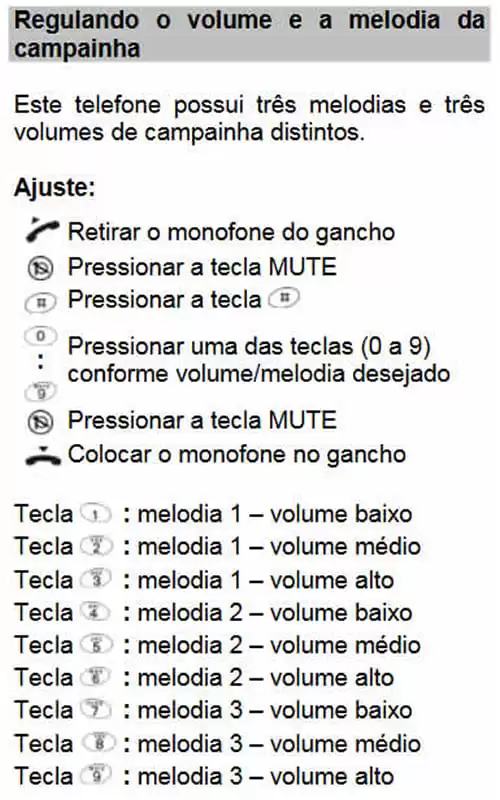Image resolution: width=500 pixels, height=800 pixels.
Task: Click key 9 icon for melodia 3 alto
Action: coord(96,776)
